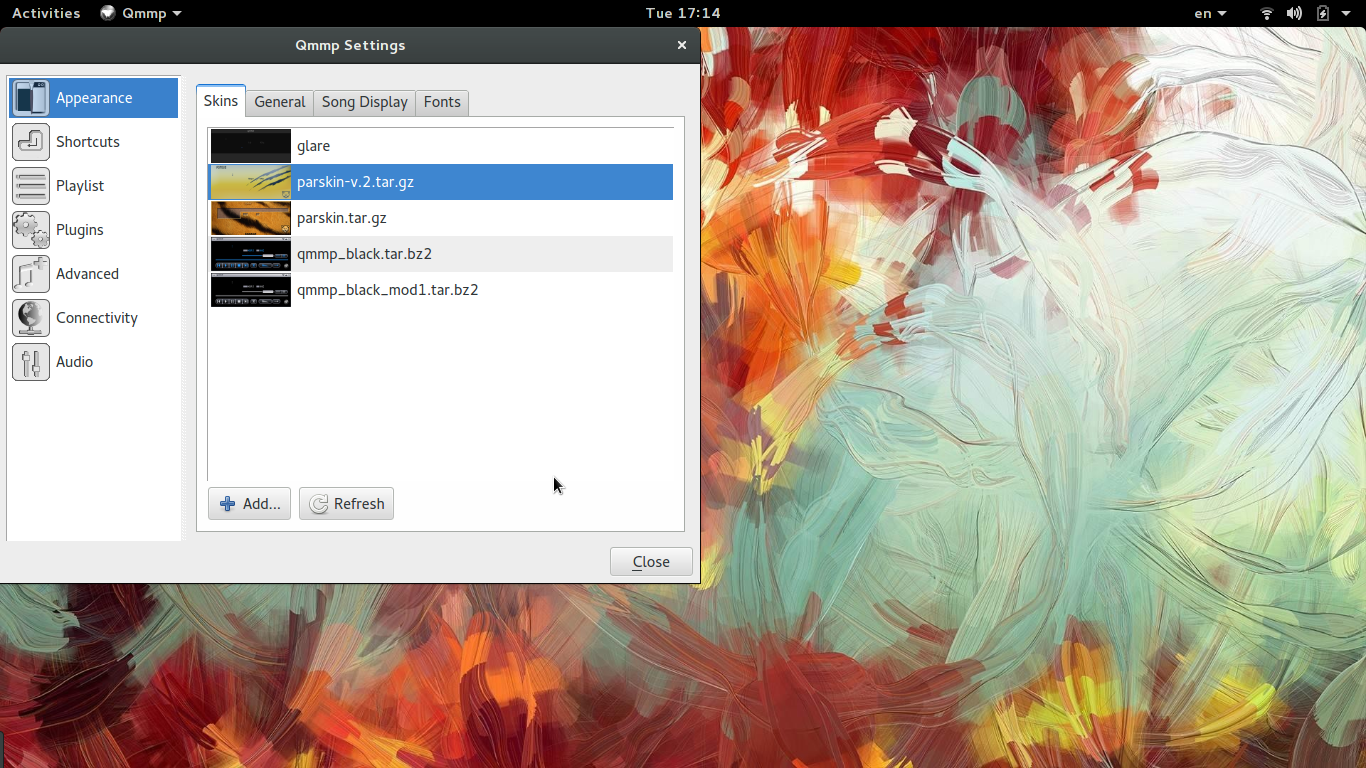This screenshot has width=1366, height=768.
Task: Select the glare skin thumbnail
Action: click(x=251, y=146)
